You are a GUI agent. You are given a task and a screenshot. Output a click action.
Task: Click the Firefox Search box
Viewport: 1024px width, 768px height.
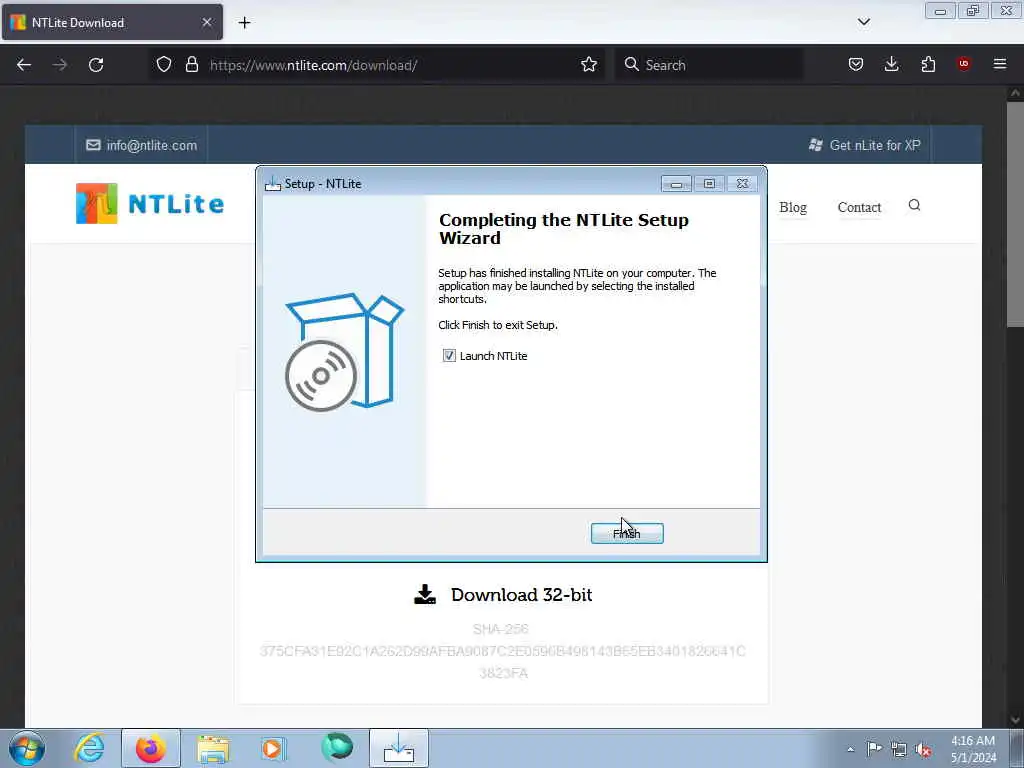click(709, 65)
